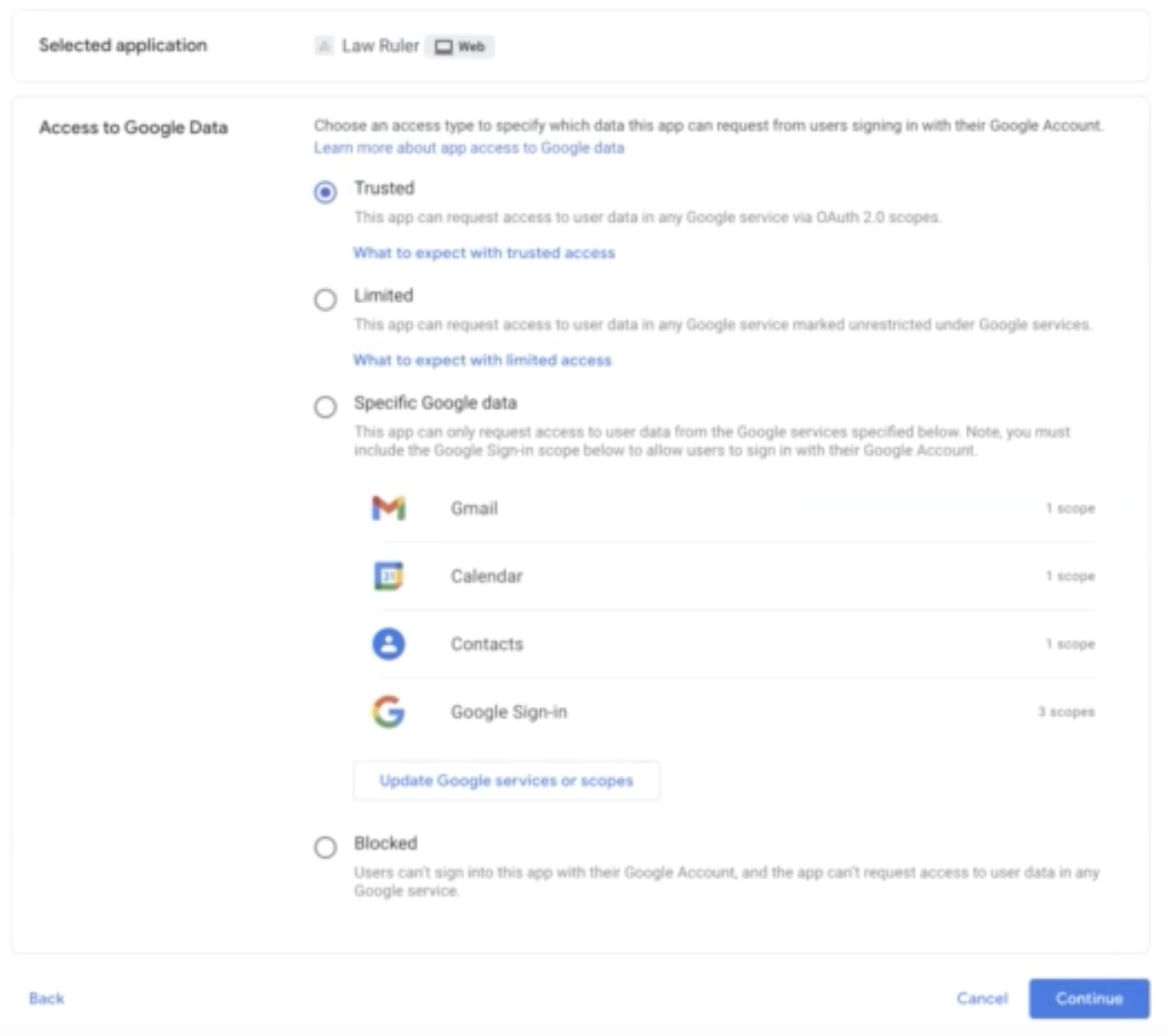
Task: Click the Gmail envelope icon
Action: pos(388,508)
